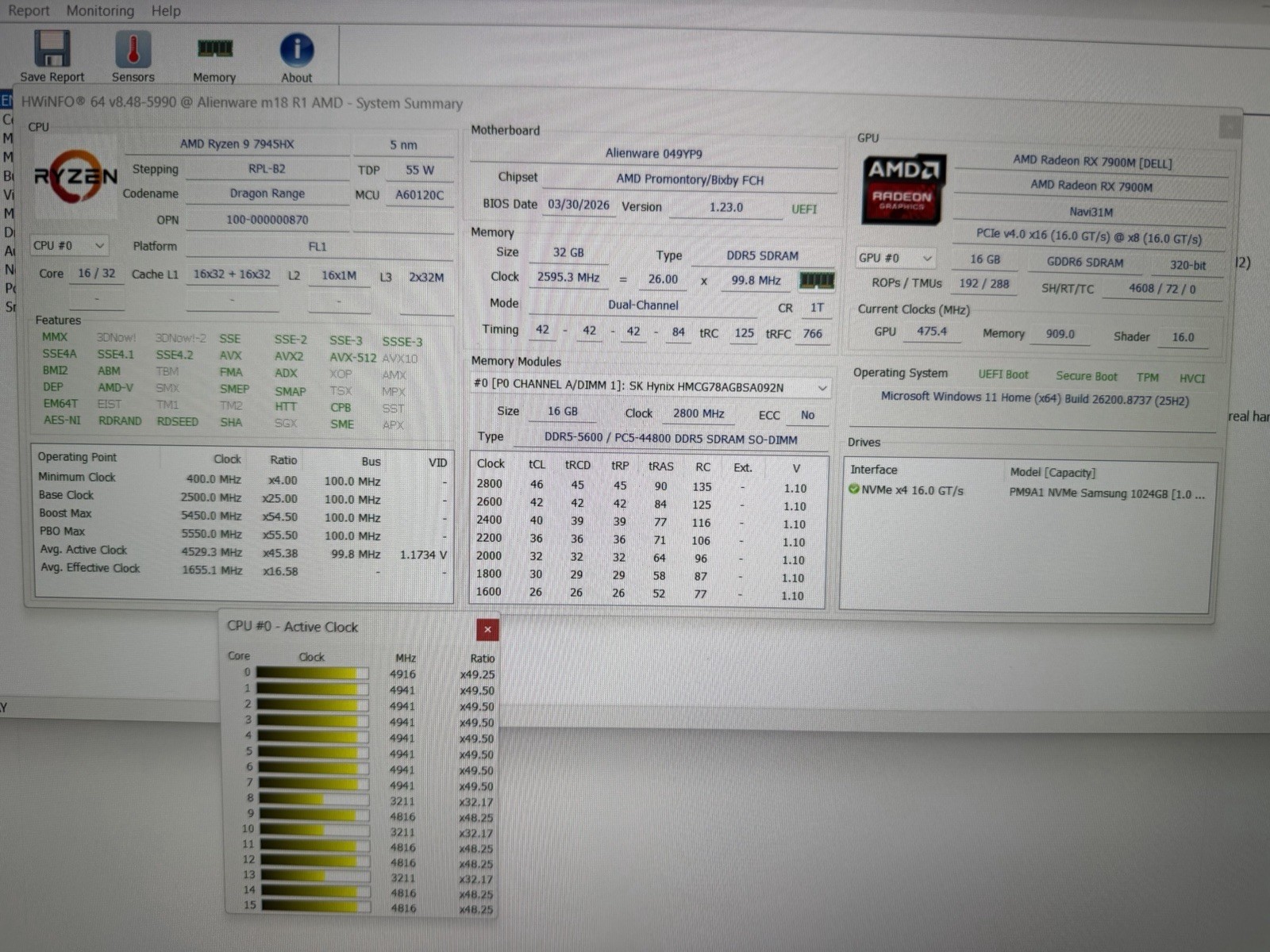
Task: Click the AES-NI feature flag
Action: (x=61, y=420)
